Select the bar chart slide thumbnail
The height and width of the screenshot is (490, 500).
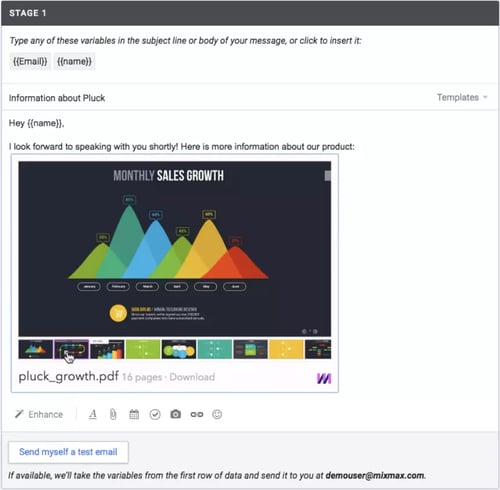[107, 349]
